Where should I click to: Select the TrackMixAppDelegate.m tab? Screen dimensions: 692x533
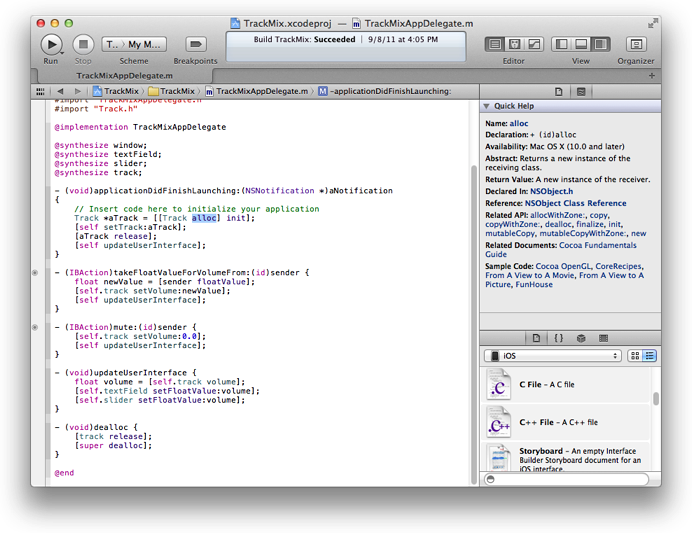(x=124, y=75)
